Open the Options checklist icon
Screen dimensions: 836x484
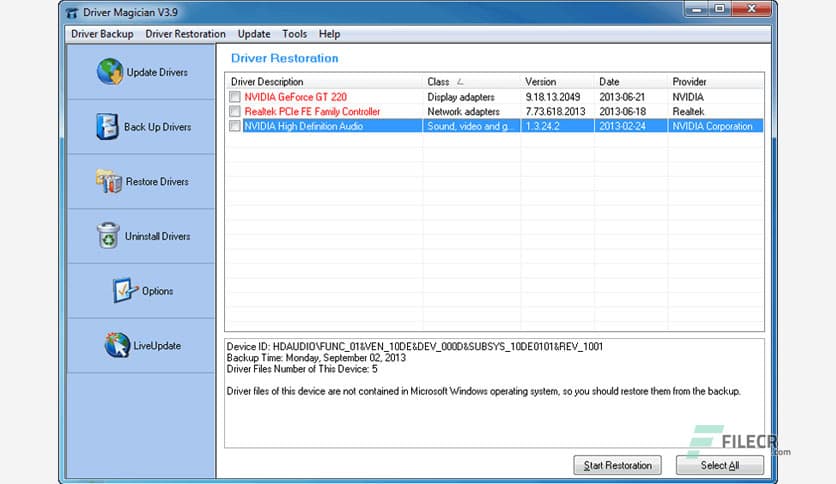[125, 291]
